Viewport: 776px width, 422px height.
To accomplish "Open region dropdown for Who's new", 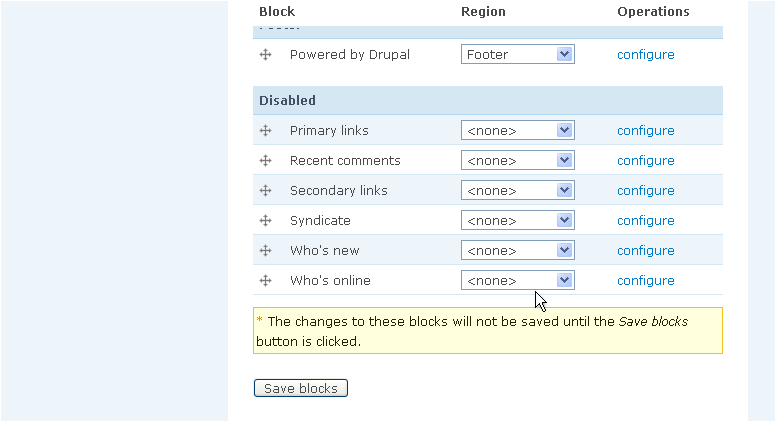I will (518, 250).
